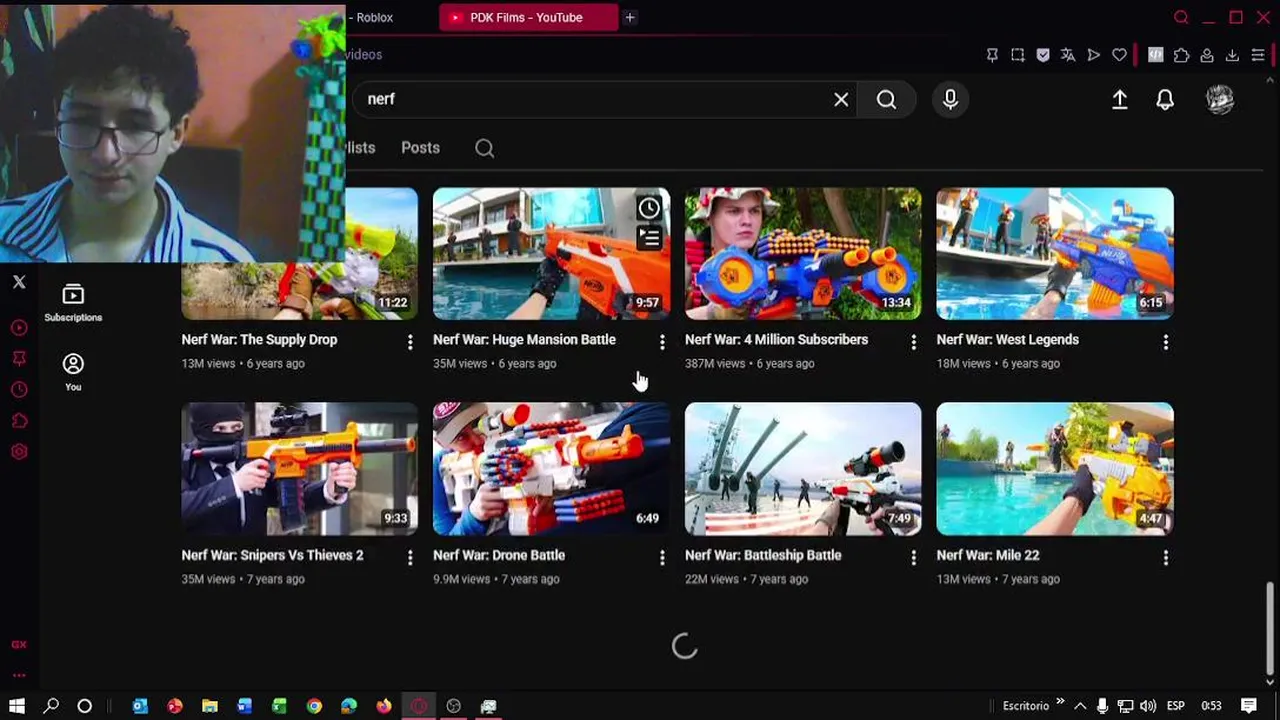Click the profile account icon in the toolbar

1207,55
